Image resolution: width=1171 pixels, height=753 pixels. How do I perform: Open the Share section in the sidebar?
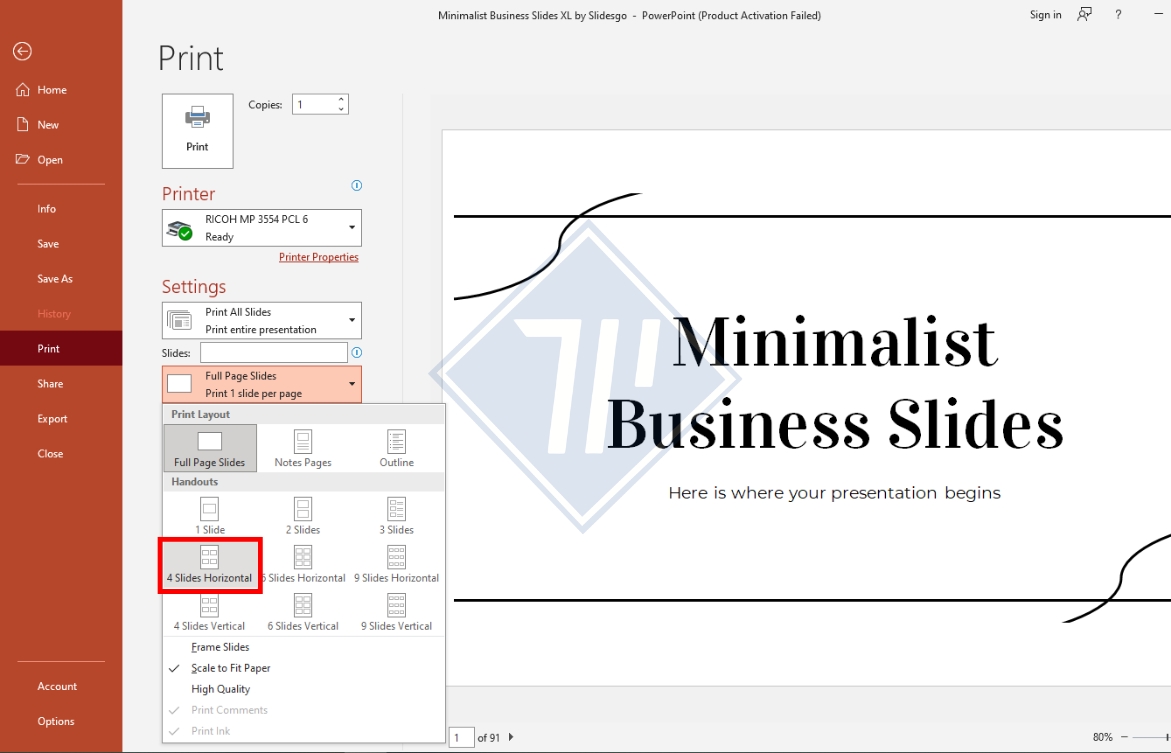point(50,383)
